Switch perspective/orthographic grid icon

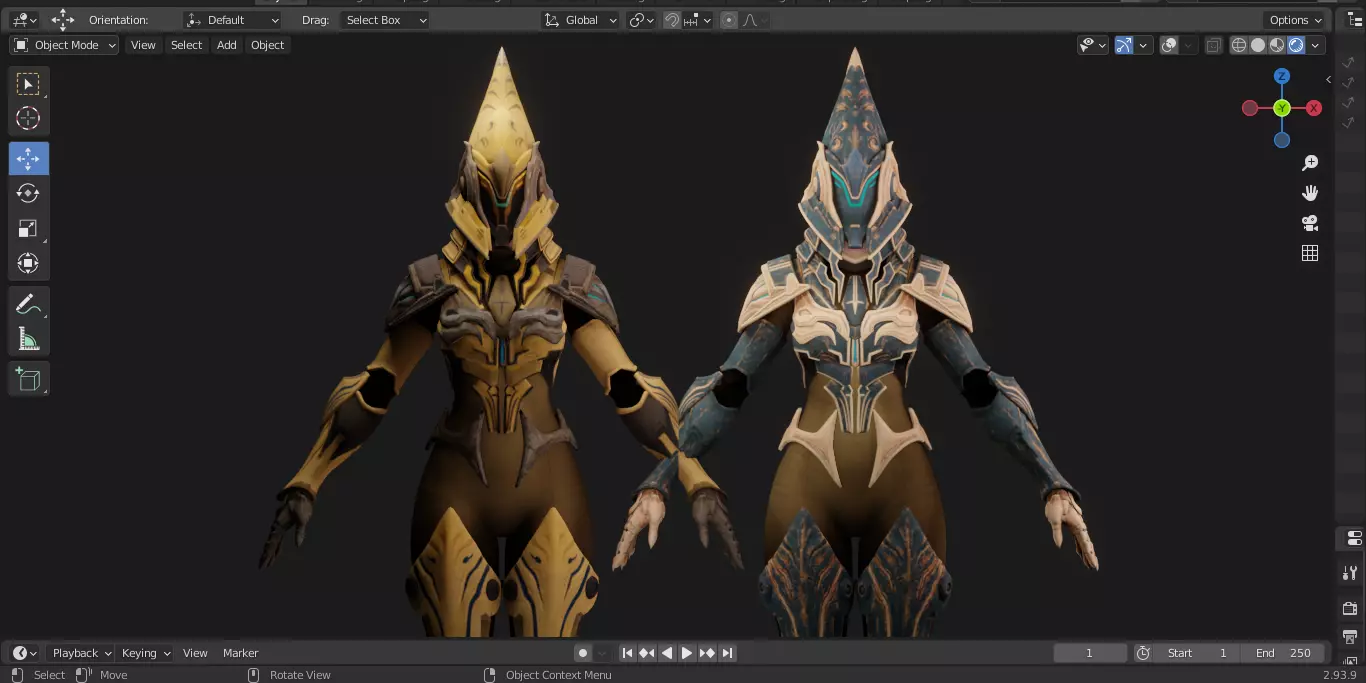coord(1310,253)
